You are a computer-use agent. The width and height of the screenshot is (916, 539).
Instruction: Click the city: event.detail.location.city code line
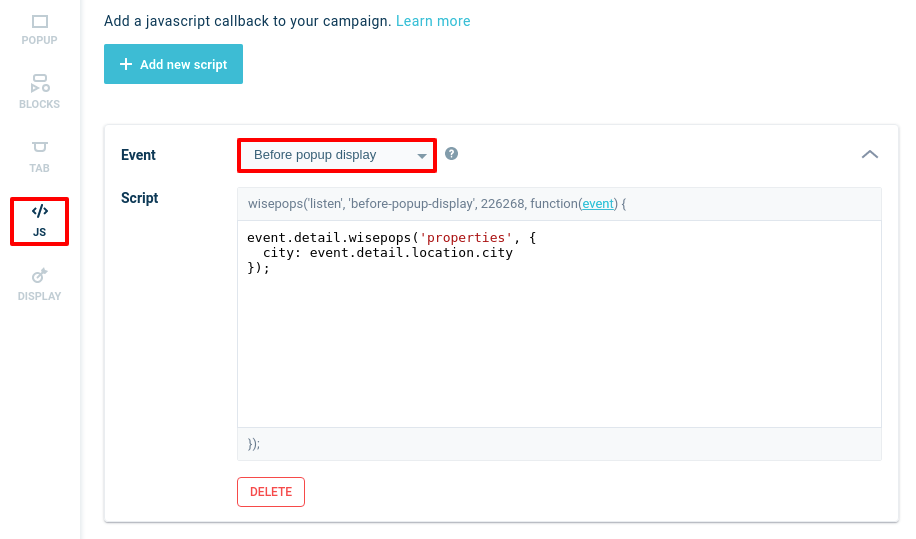[387, 253]
